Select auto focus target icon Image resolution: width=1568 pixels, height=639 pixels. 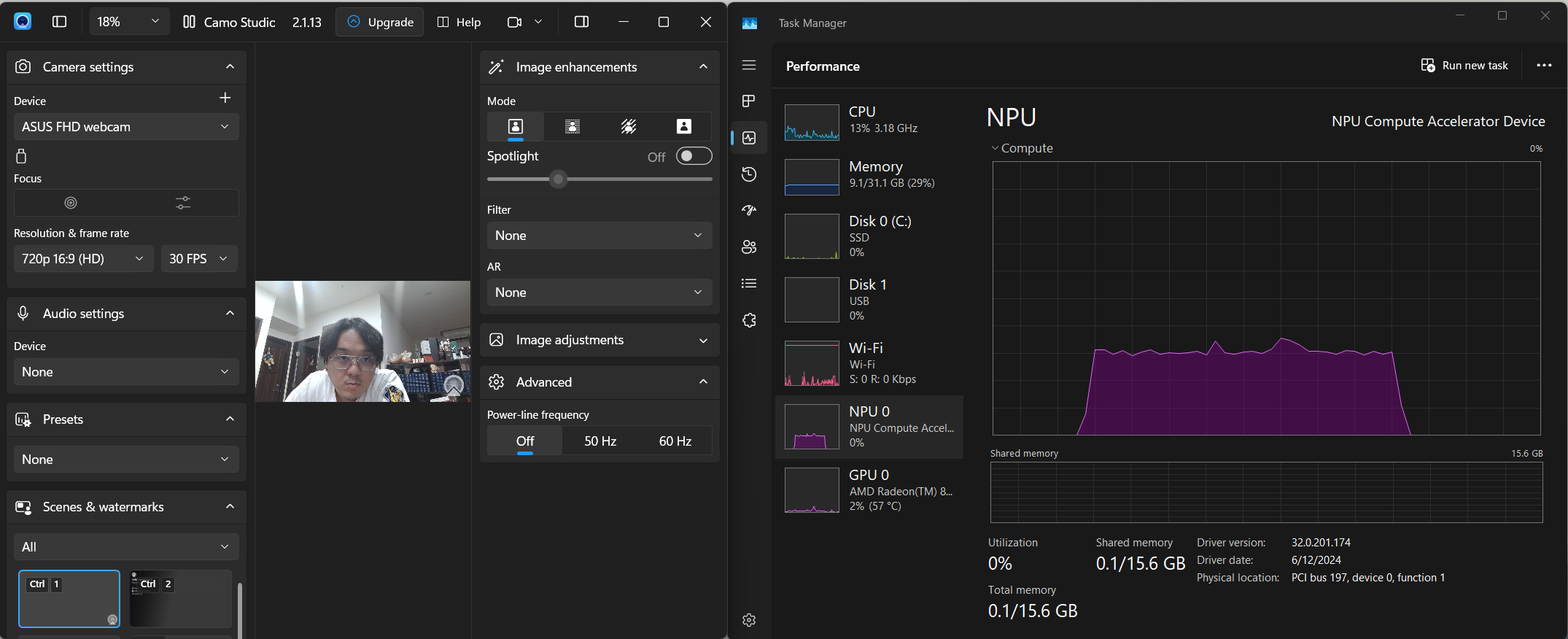71,203
